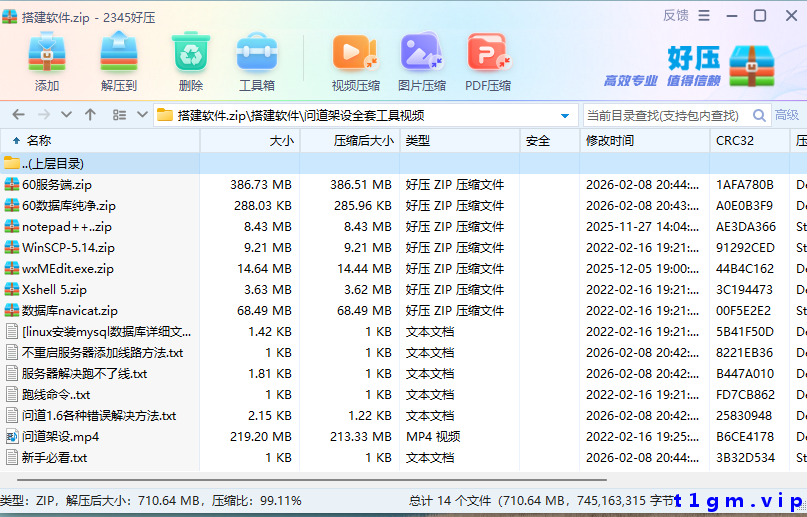Click zip icon of 60服务端.zip
This screenshot has width=807, height=517.
point(11,184)
